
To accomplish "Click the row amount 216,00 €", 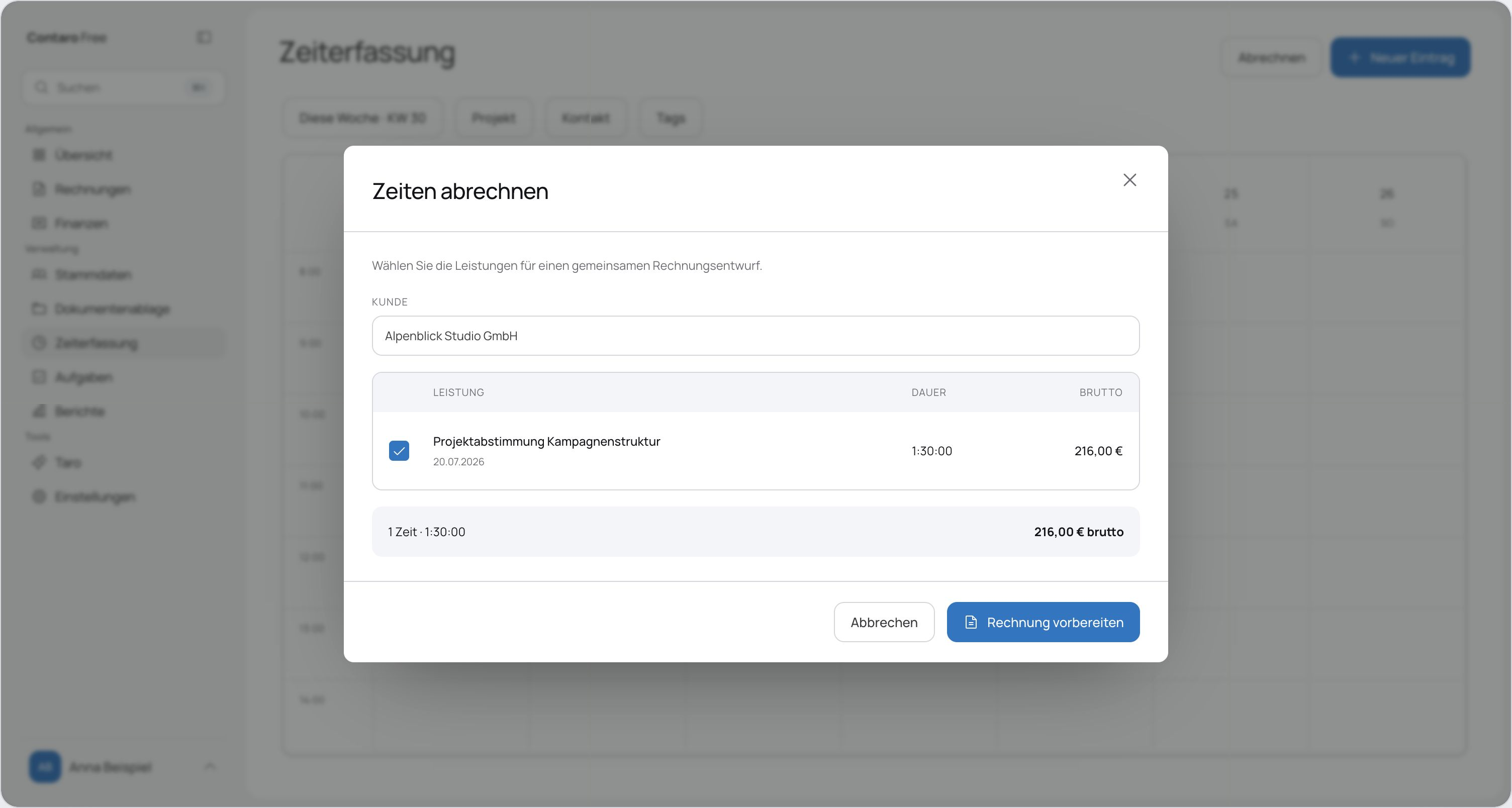I will point(1098,451).
